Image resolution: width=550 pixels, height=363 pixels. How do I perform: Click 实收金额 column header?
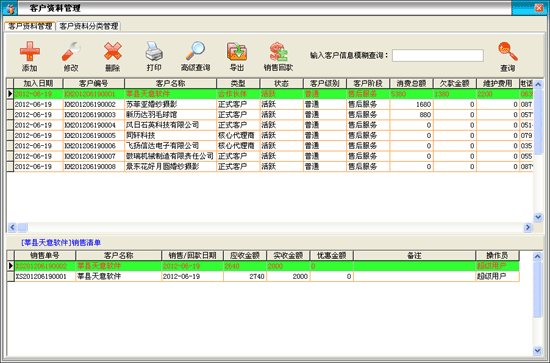coord(288,256)
